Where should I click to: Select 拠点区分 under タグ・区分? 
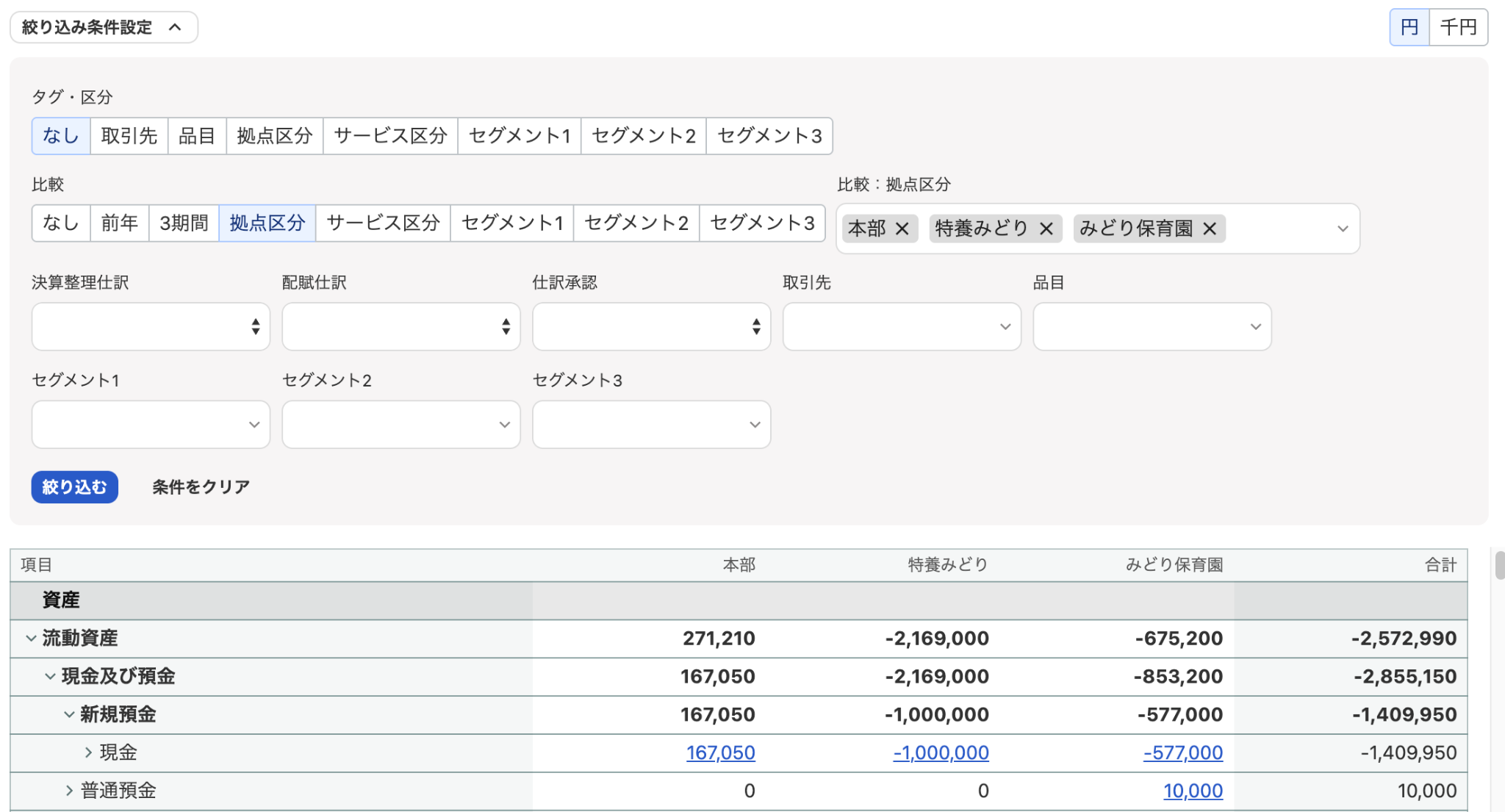(x=275, y=136)
